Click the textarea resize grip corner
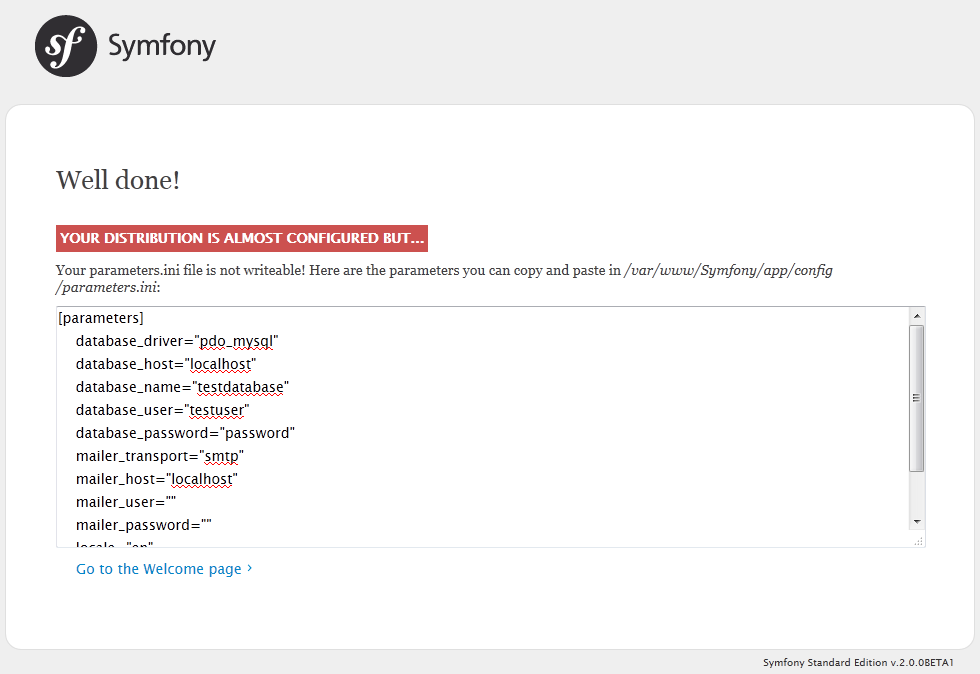Image resolution: width=980 pixels, height=674 pixels. [918, 541]
